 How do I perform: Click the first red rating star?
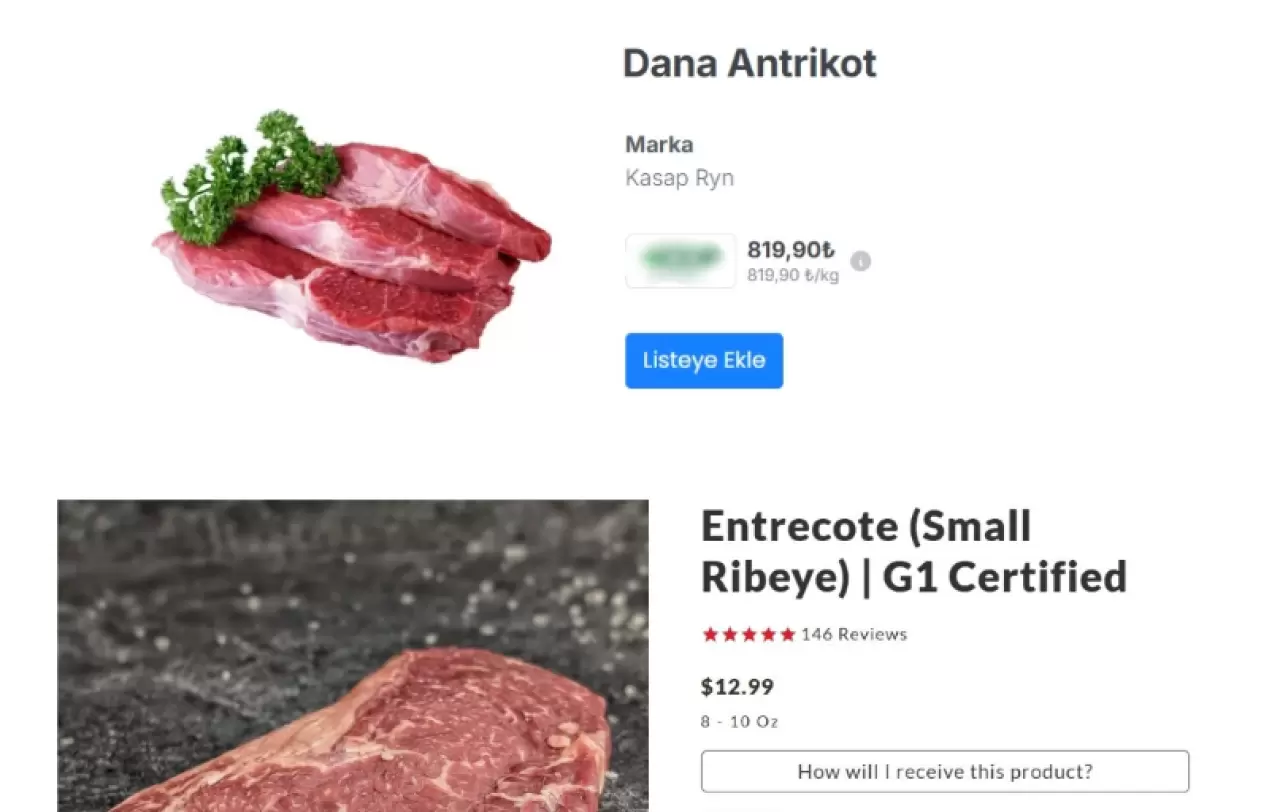click(x=710, y=634)
